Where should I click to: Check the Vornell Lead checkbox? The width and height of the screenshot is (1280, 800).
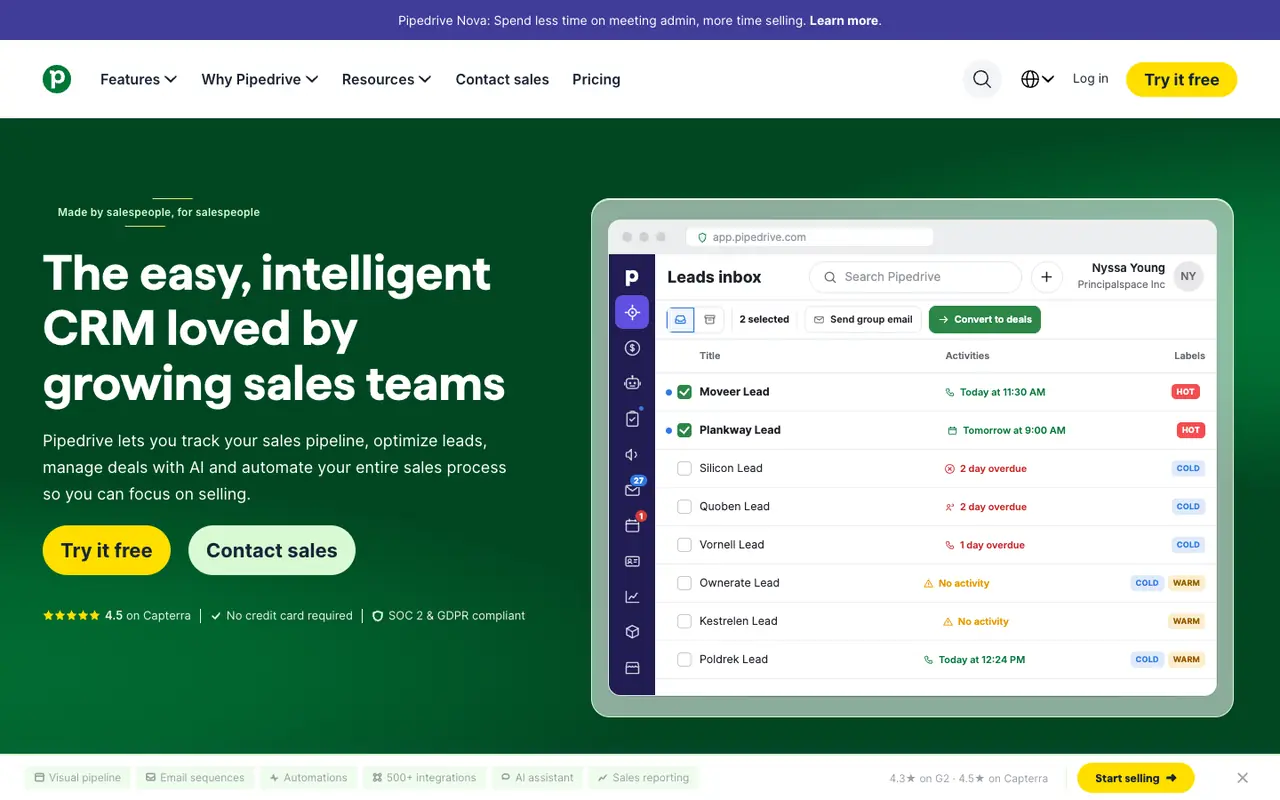pos(685,545)
